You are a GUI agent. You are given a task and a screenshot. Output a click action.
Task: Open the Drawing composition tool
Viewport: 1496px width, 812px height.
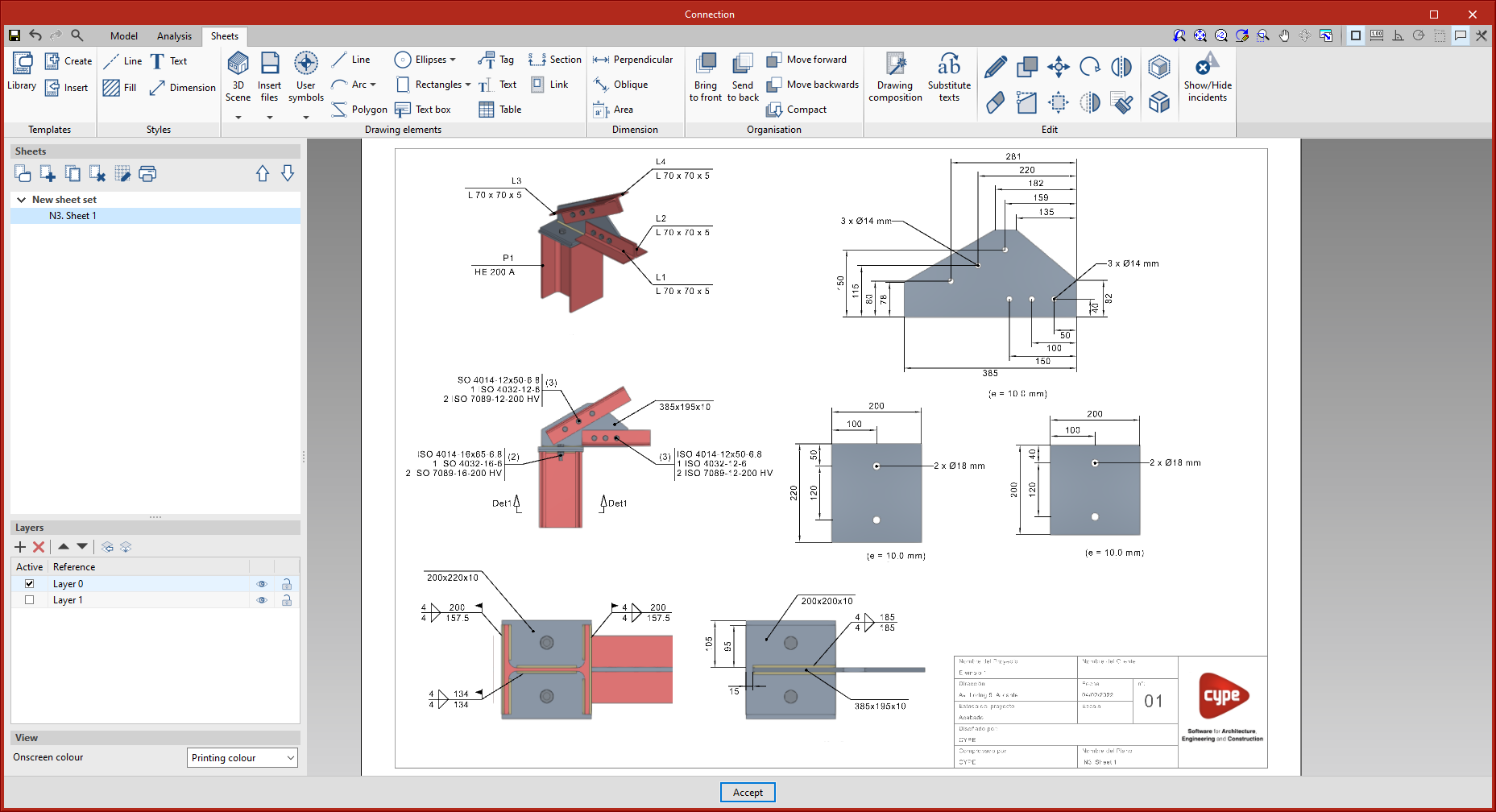pos(895,77)
